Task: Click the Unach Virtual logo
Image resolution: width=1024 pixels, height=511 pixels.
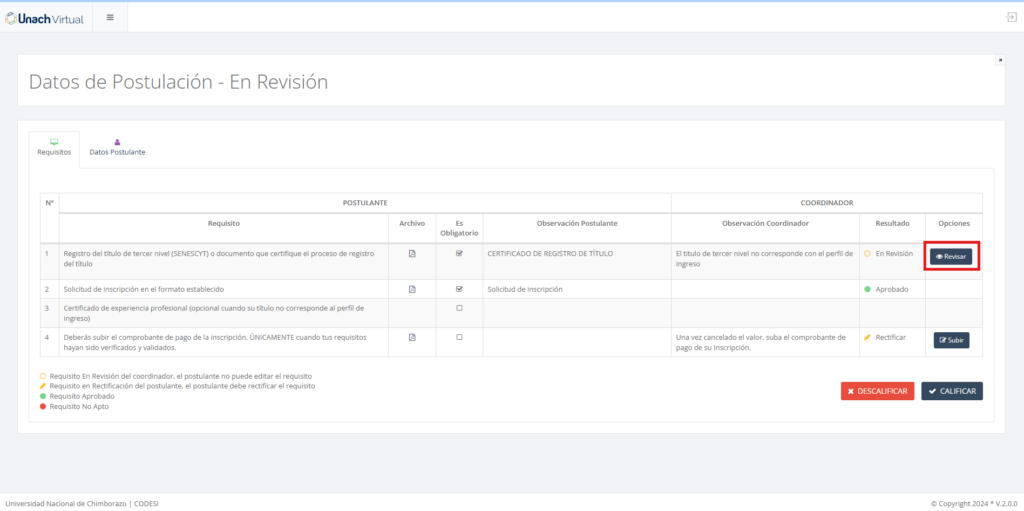Action: click(45, 17)
